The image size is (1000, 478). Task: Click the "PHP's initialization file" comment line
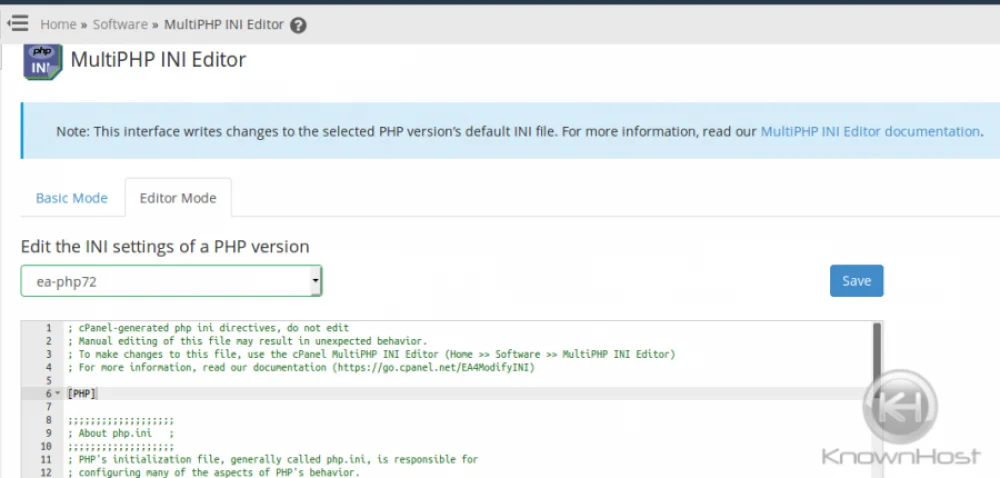tap(272, 460)
